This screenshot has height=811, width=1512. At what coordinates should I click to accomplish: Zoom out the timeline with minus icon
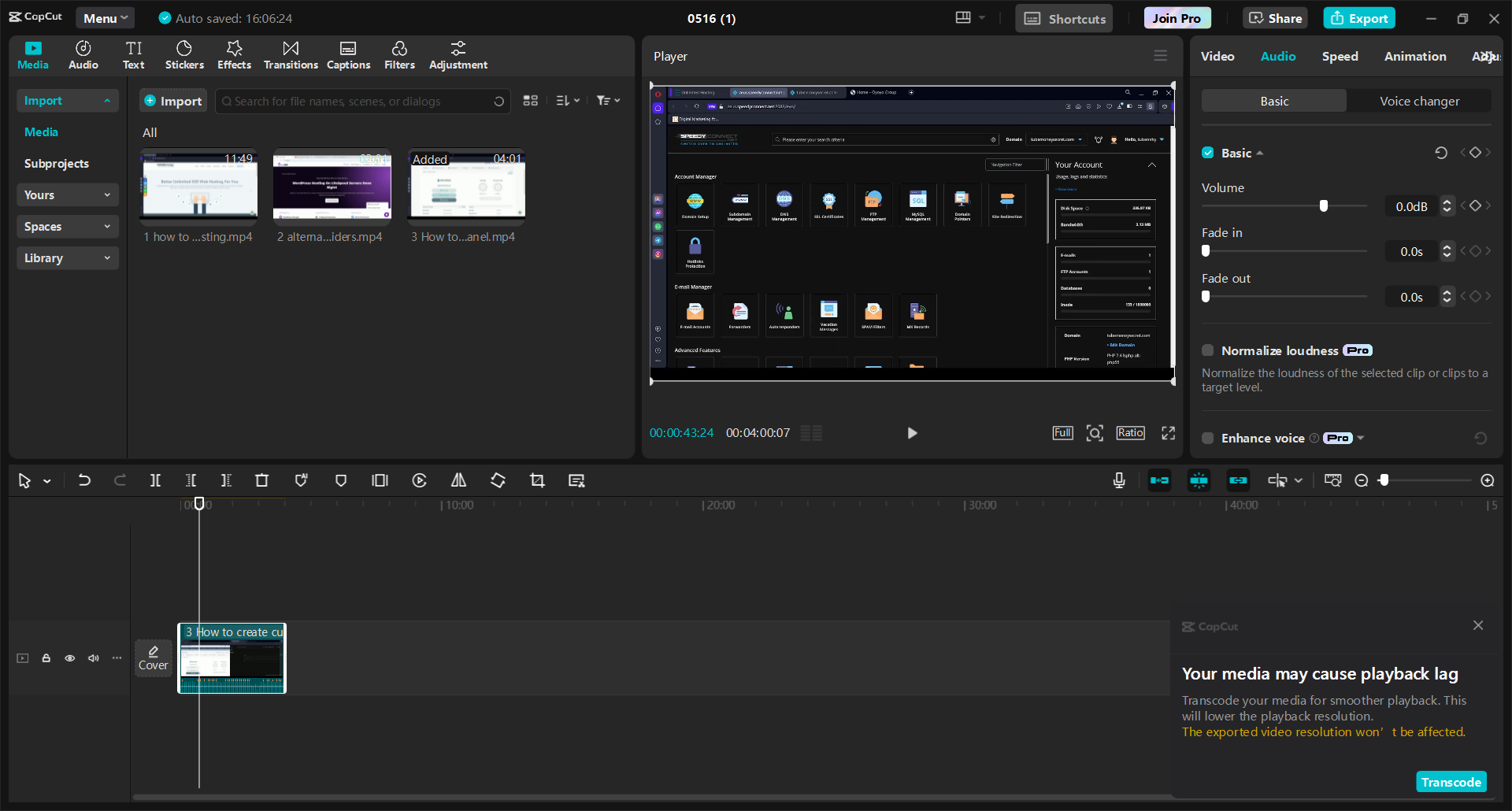tap(1362, 480)
